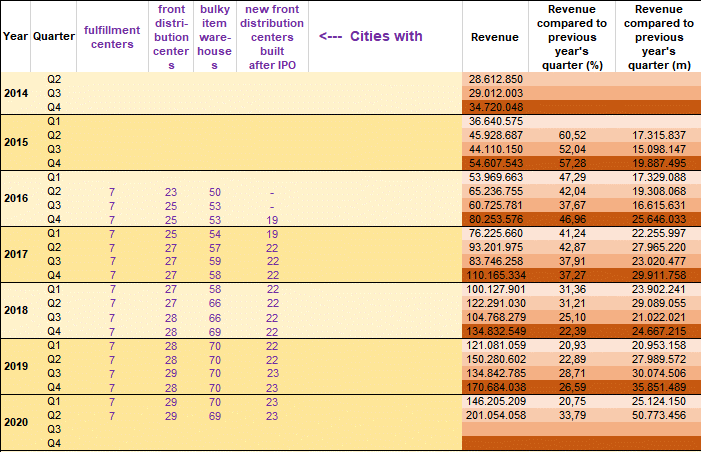701x452 pixels.
Task: Select revenue cell 150.280.602
Action: pyautogui.click(x=495, y=359)
